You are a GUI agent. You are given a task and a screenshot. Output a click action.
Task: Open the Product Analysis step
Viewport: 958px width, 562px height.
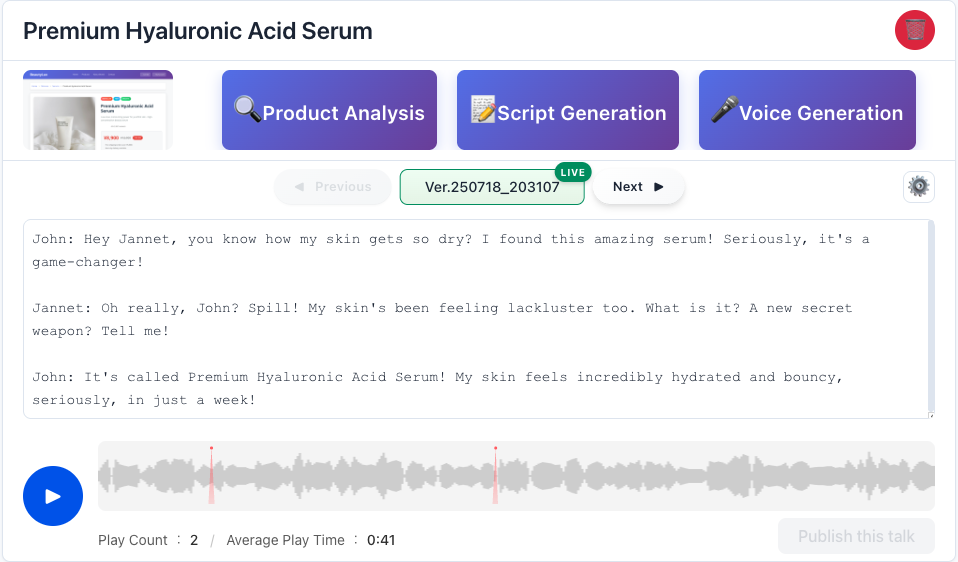[x=329, y=110]
